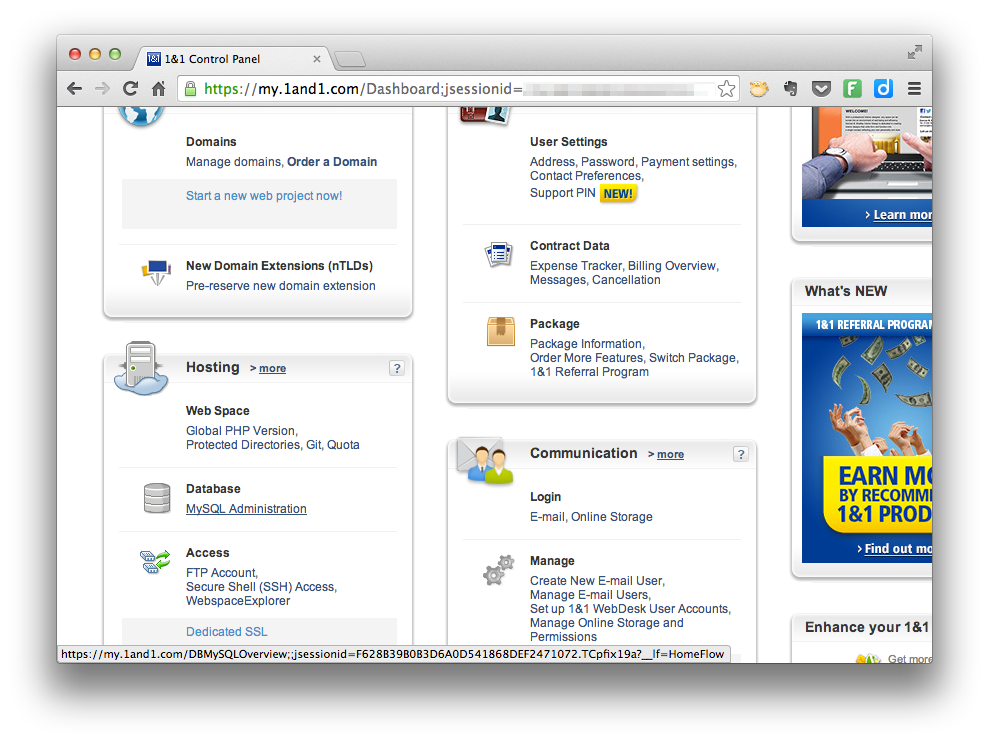Screen dimensions: 989x742
Task: Open FTP Account link
Action: pos(221,572)
